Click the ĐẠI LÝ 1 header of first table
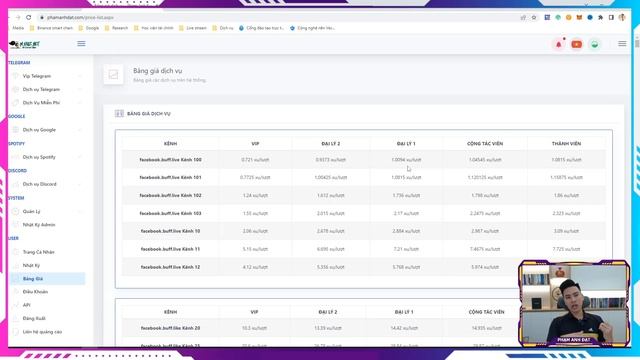The width and height of the screenshot is (640, 360). point(406,144)
